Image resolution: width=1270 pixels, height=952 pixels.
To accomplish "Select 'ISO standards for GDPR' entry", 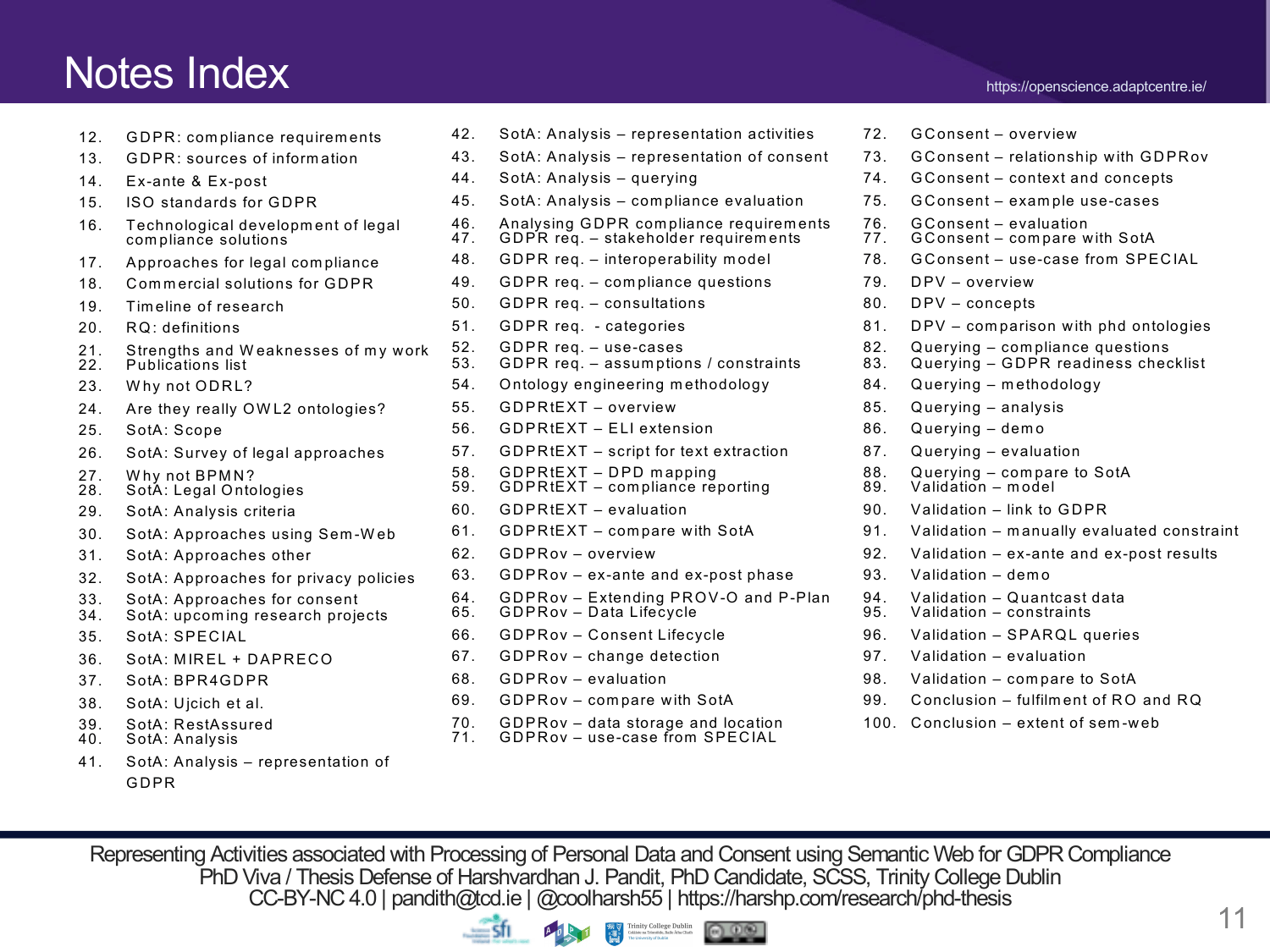I will [x=222, y=202].
